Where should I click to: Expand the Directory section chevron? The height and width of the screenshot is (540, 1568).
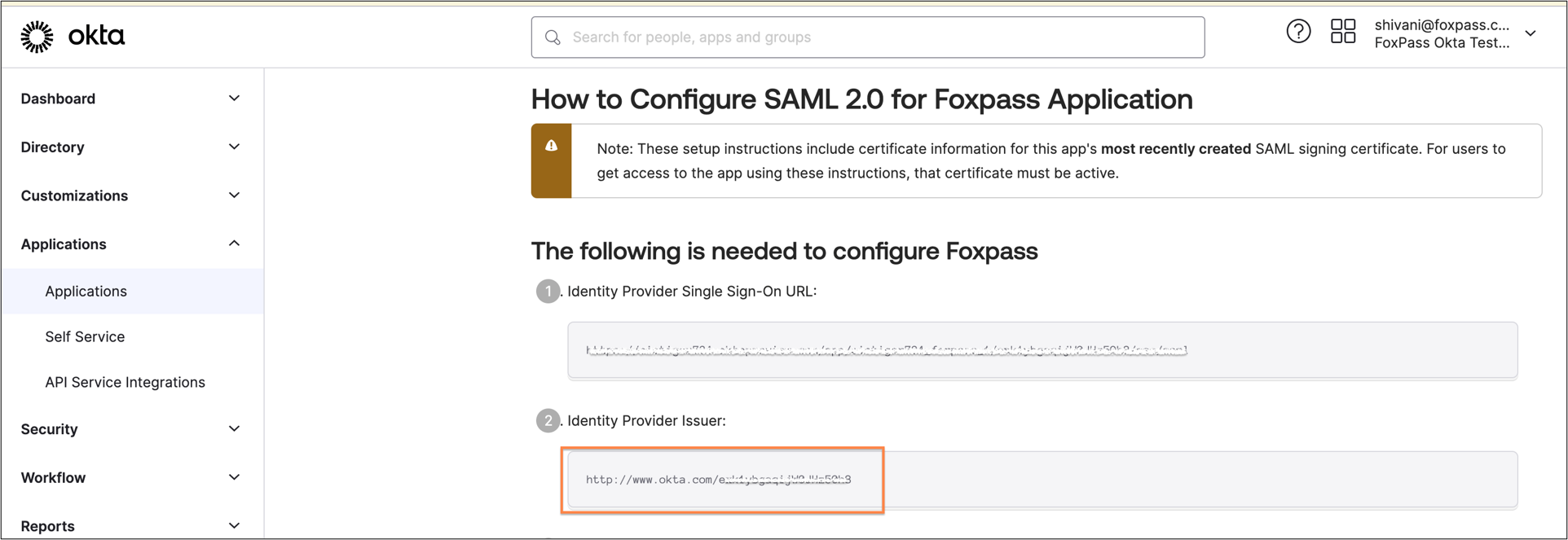coord(234,147)
